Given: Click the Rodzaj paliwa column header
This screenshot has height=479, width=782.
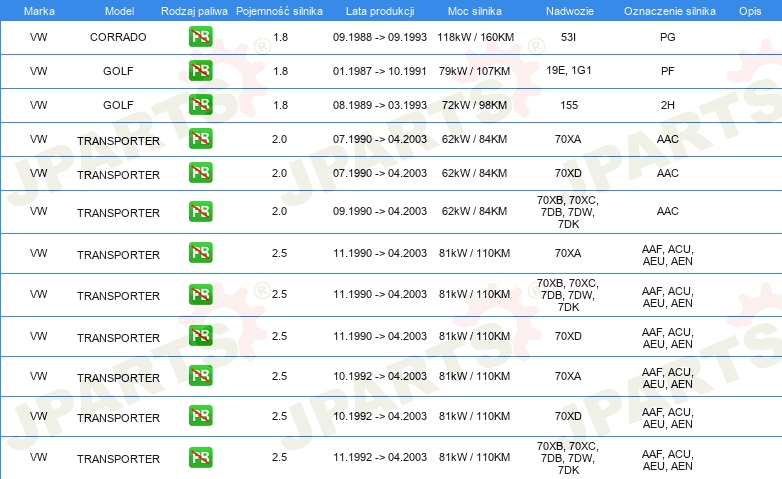Looking at the screenshot, I should tap(194, 11).
